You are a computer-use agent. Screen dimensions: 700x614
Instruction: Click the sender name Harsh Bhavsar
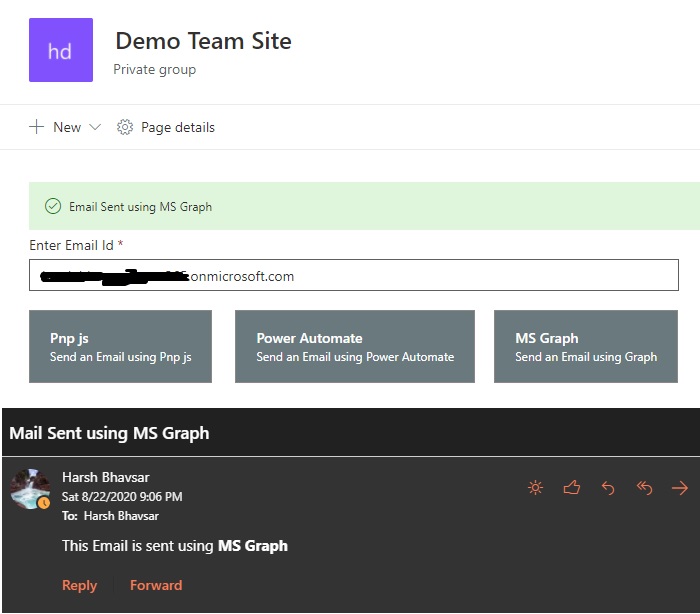pos(106,477)
